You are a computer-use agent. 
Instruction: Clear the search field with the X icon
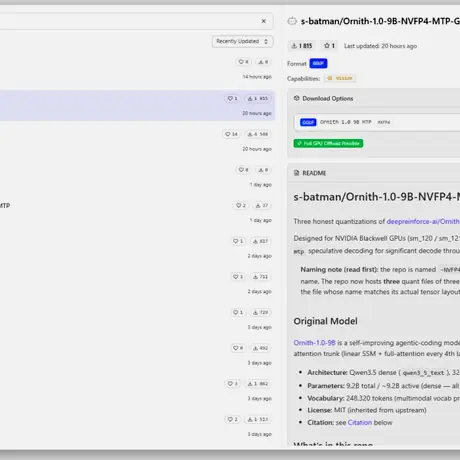click(x=264, y=21)
